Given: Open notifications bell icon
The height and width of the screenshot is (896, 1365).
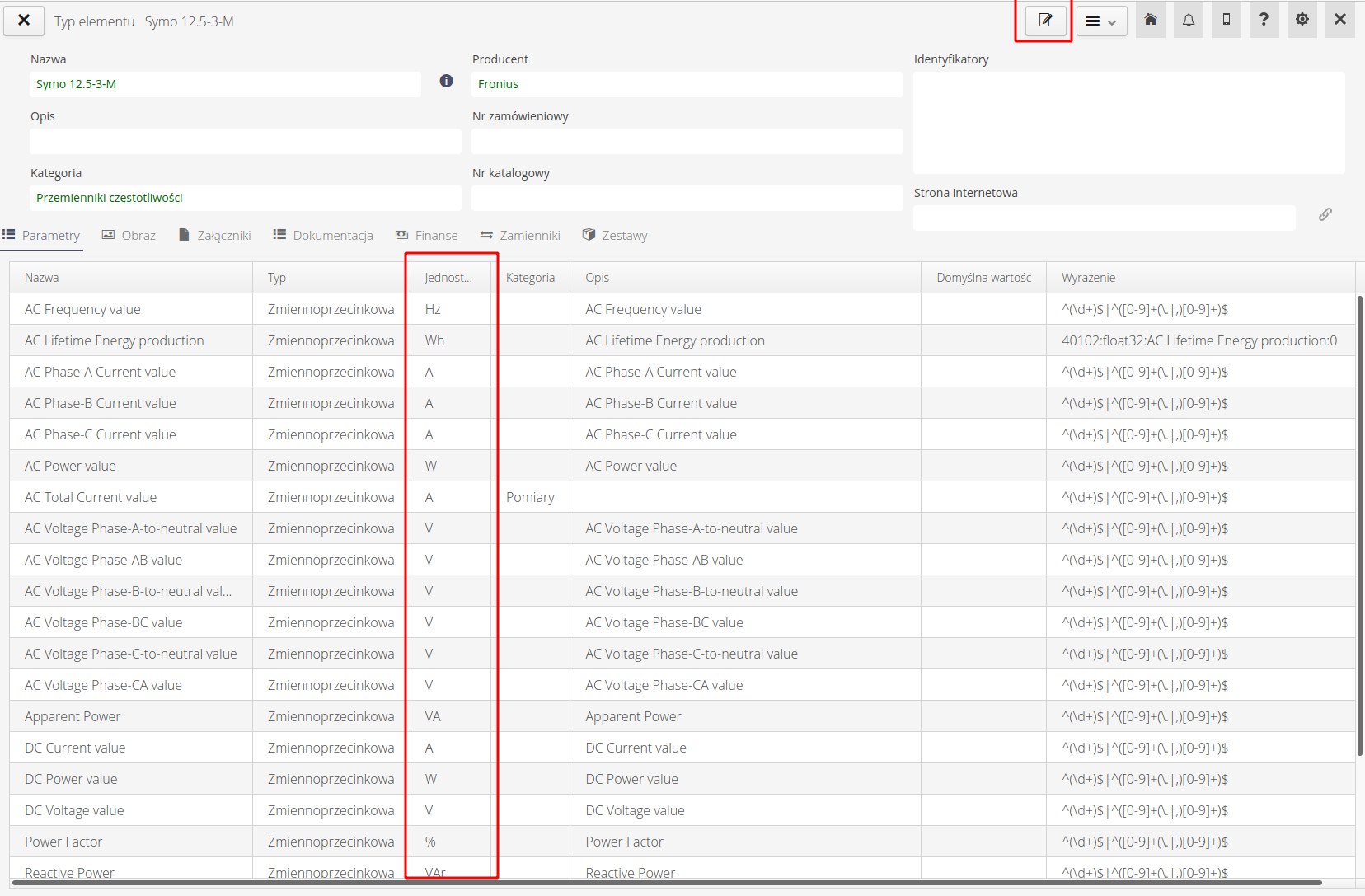Looking at the screenshot, I should pyautogui.click(x=1189, y=21).
